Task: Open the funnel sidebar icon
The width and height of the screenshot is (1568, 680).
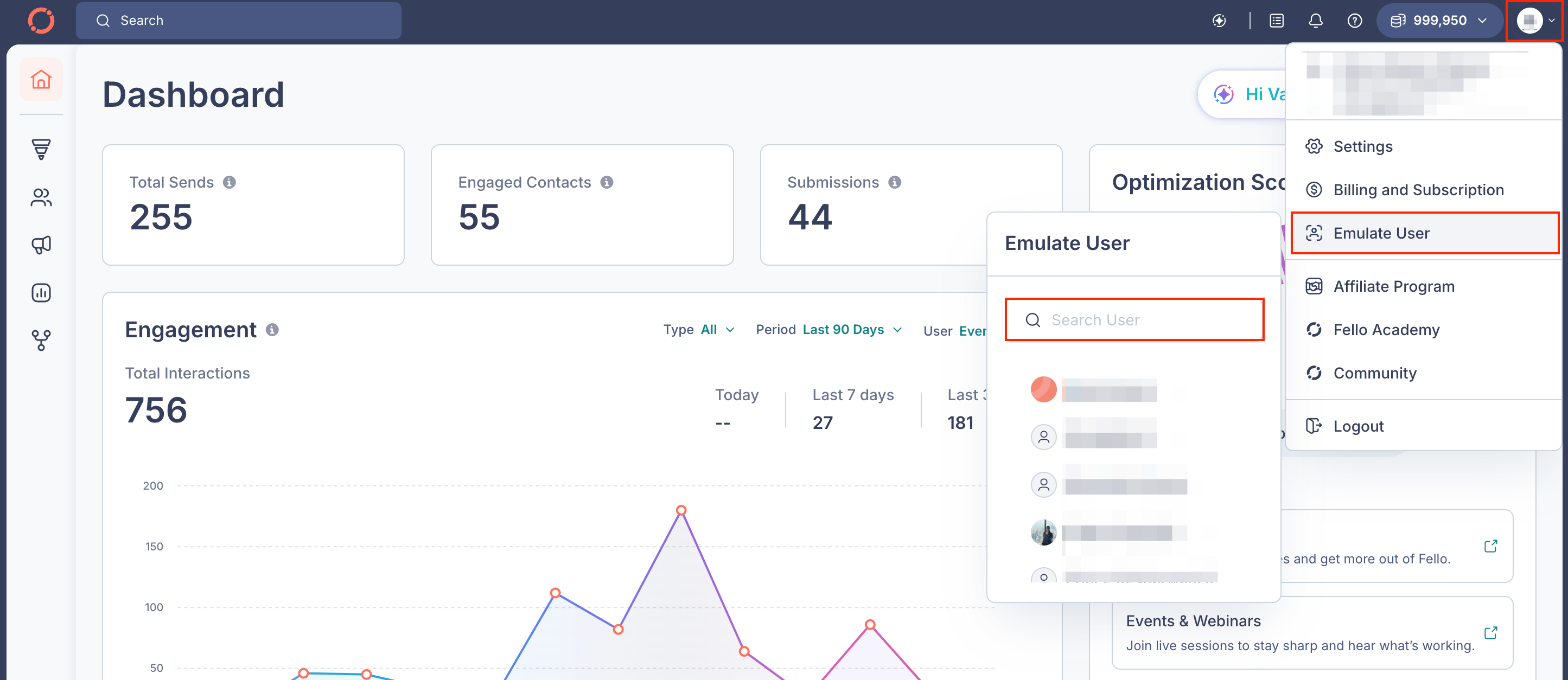Action: tap(41, 149)
